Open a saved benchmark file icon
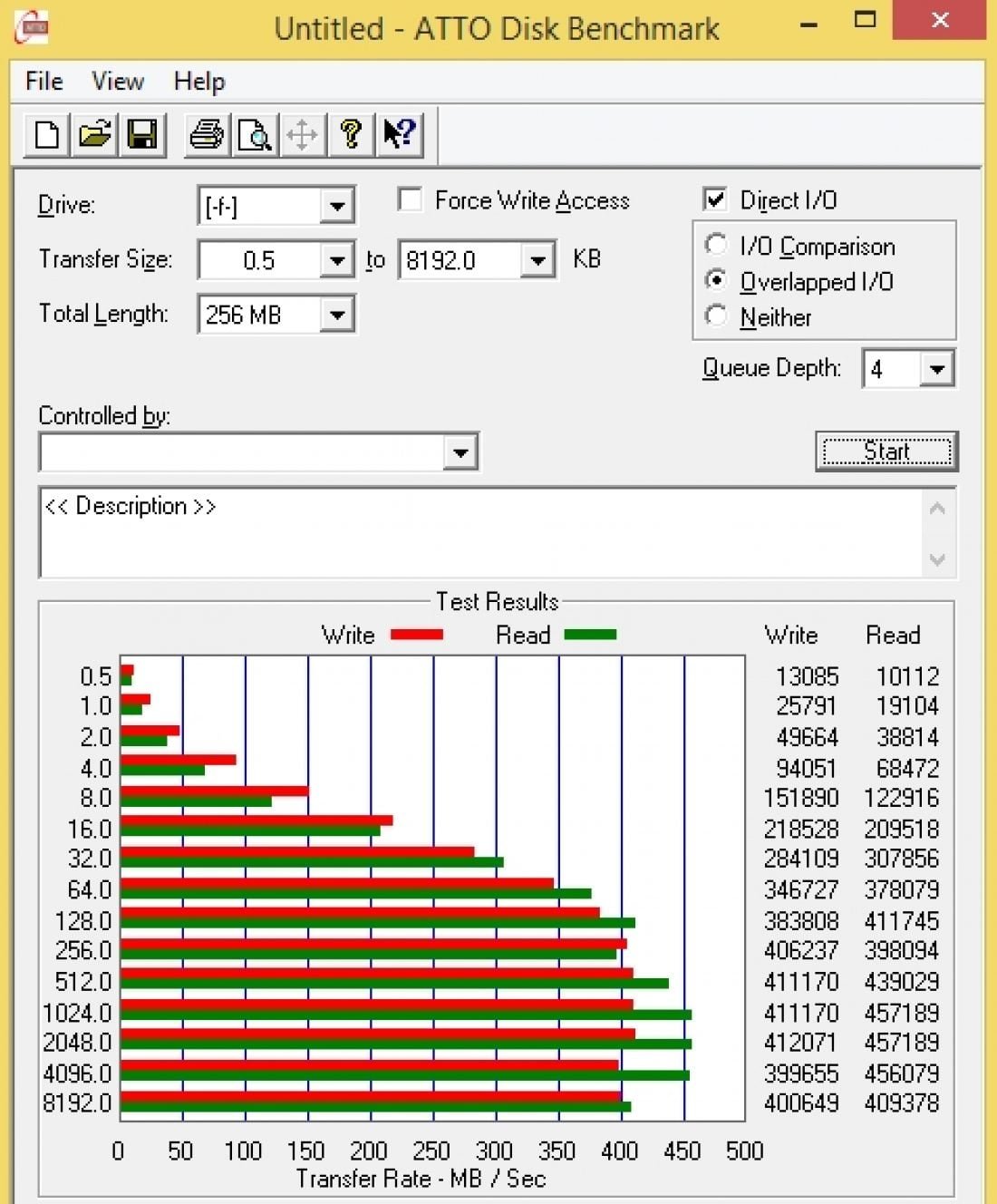The width and height of the screenshot is (997, 1204). click(x=94, y=135)
